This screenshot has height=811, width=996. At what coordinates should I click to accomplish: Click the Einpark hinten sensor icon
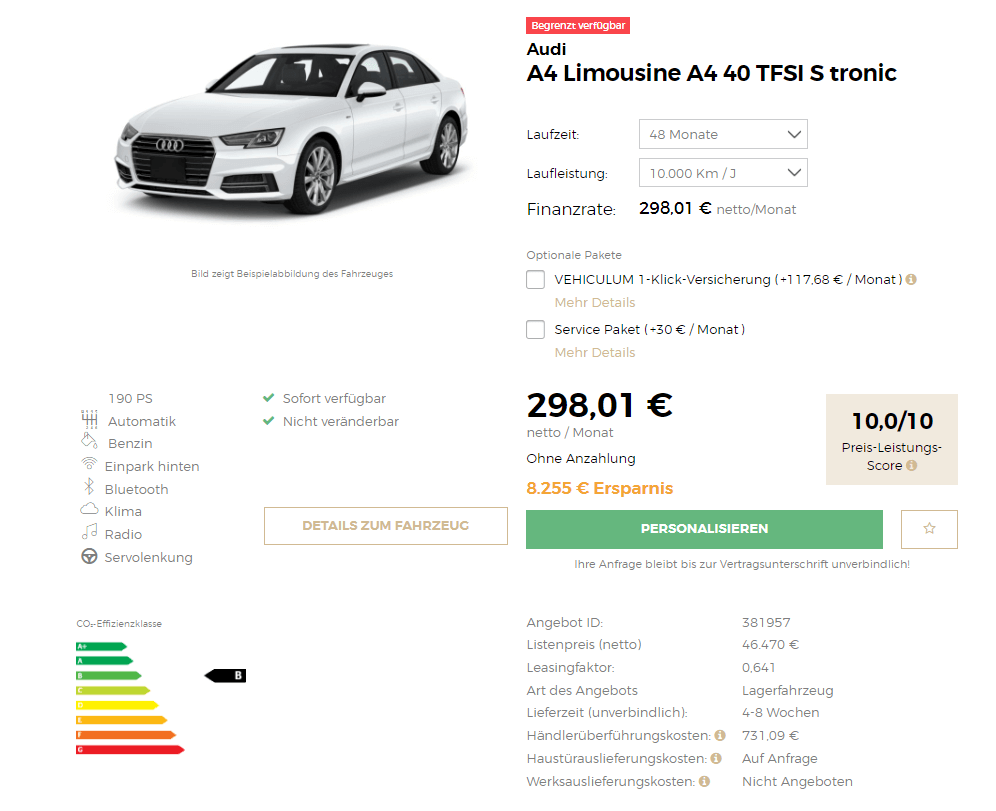pyautogui.click(x=90, y=464)
